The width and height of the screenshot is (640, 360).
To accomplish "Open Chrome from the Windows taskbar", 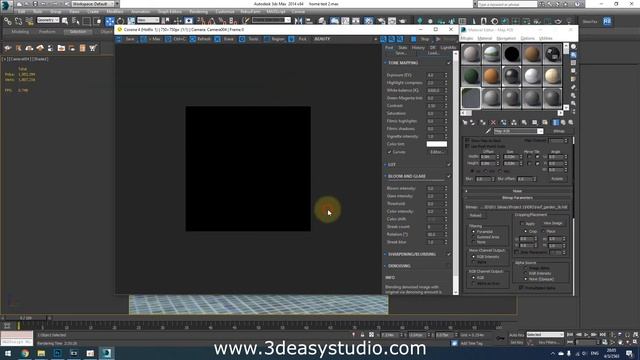I will click(x=25, y=353).
